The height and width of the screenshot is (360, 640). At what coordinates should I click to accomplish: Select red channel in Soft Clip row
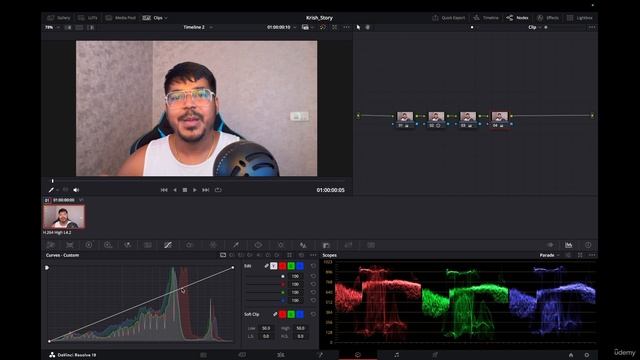point(282,314)
